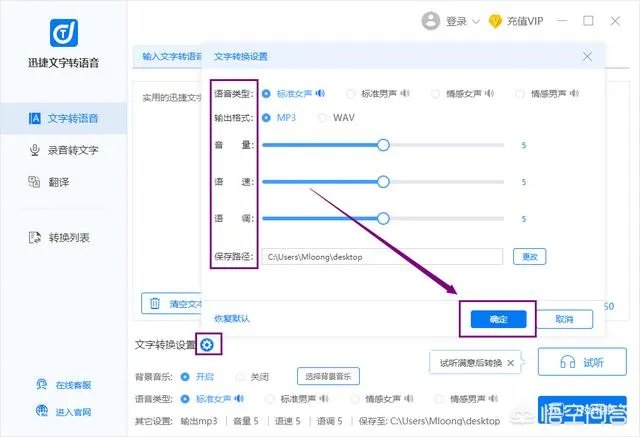Select bottom-row 标准男声 radio
640x437 pixels.
click(269, 399)
